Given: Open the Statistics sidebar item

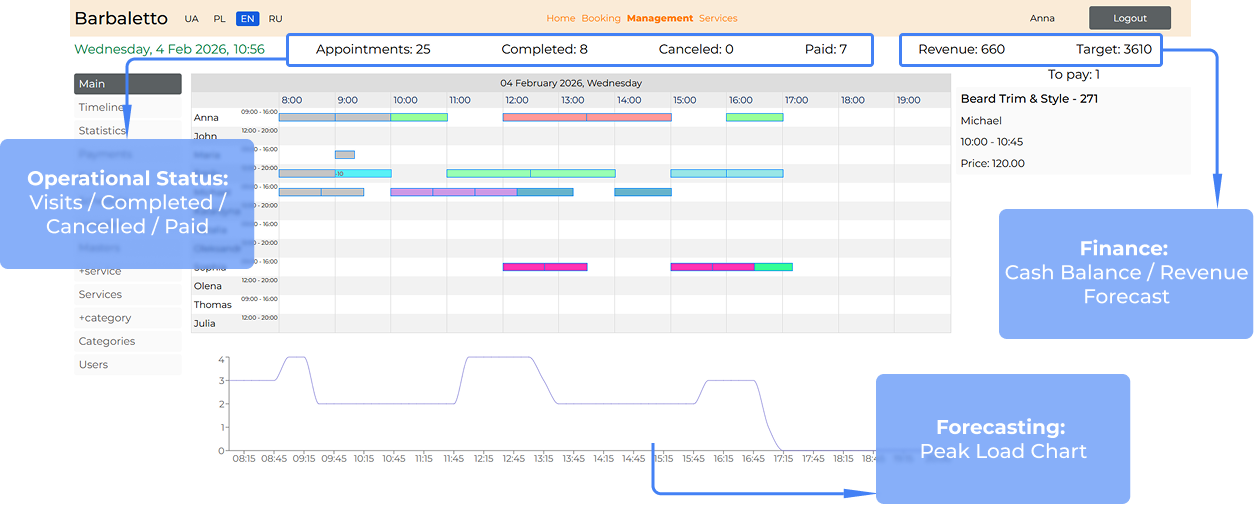Looking at the screenshot, I should coord(102,131).
